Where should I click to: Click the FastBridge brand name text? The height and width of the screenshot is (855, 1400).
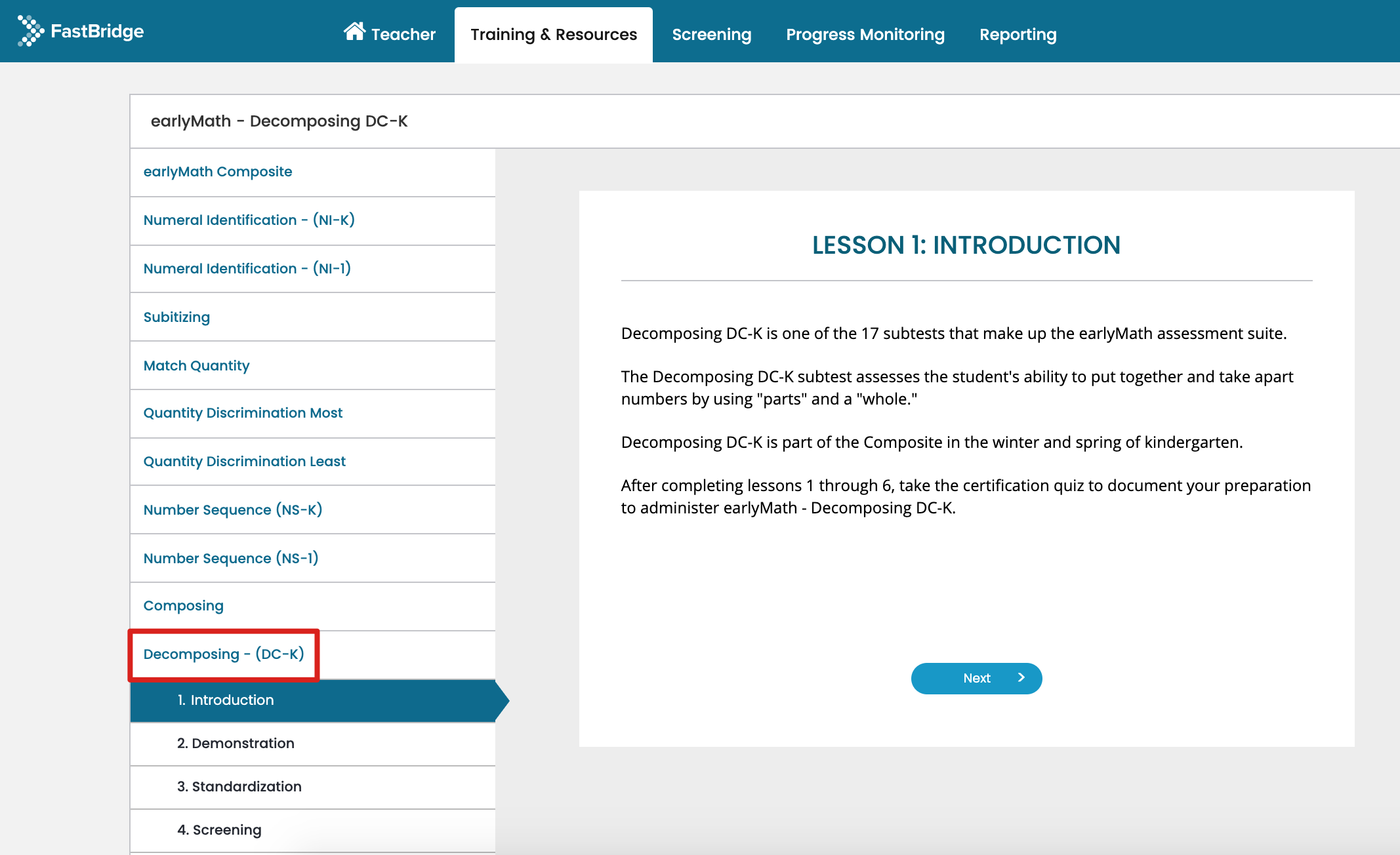coord(97,31)
